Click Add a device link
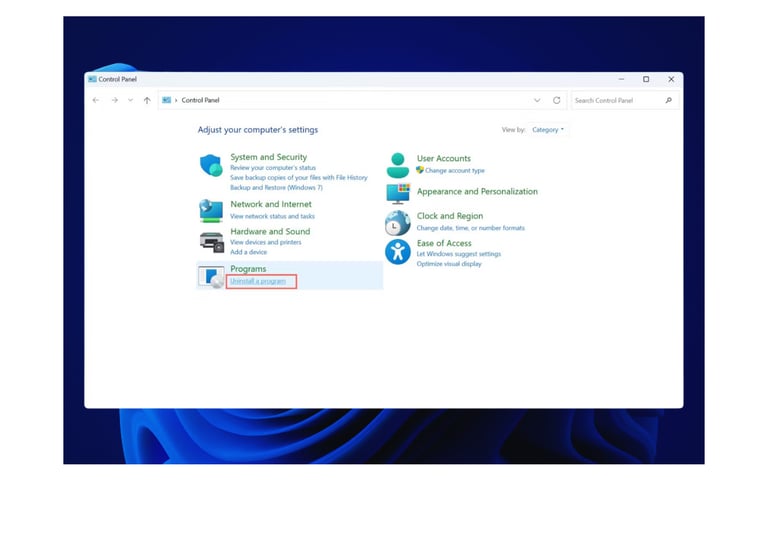Image resolution: width=768 pixels, height=539 pixels. point(248,252)
